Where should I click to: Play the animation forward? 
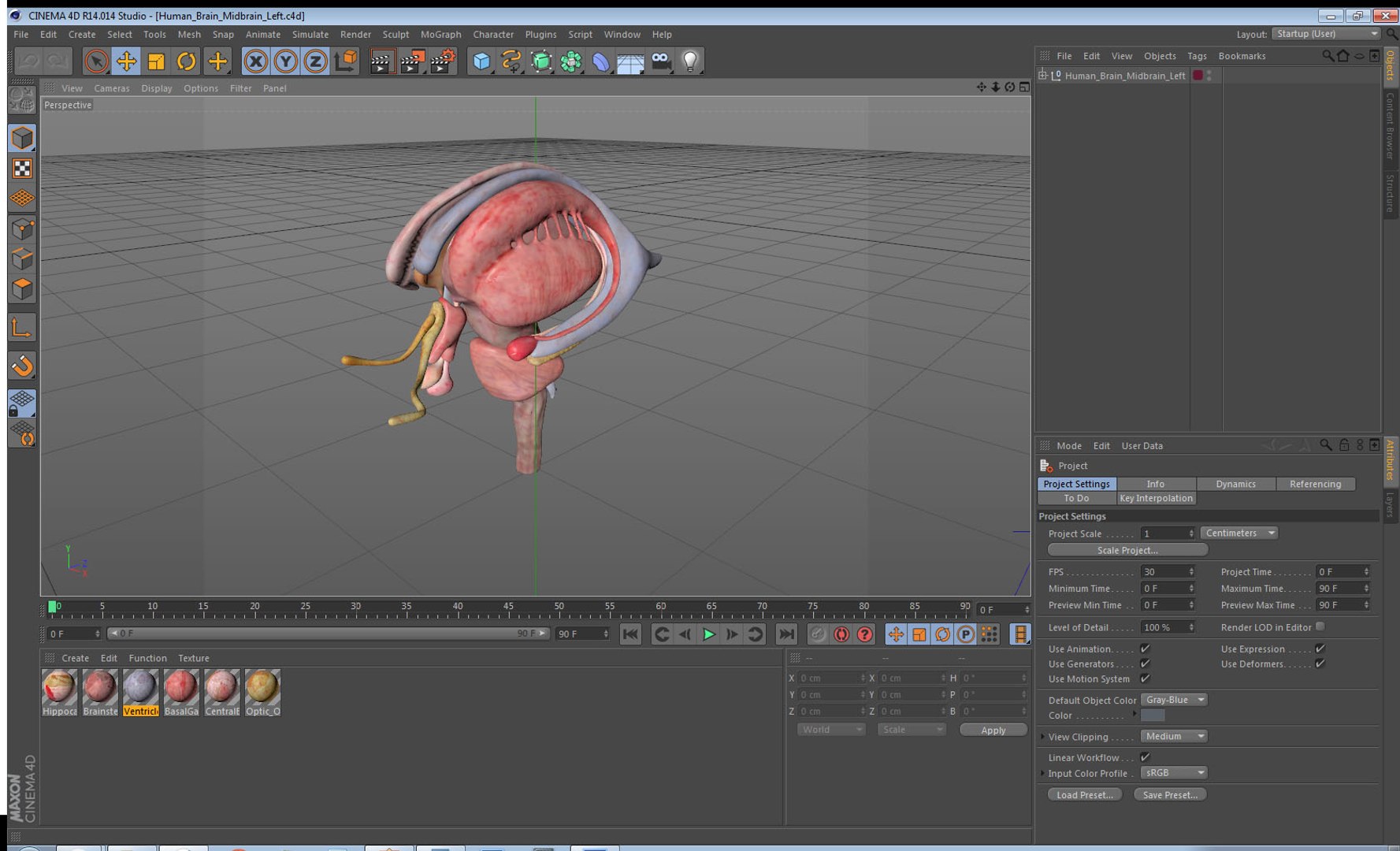[709, 634]
